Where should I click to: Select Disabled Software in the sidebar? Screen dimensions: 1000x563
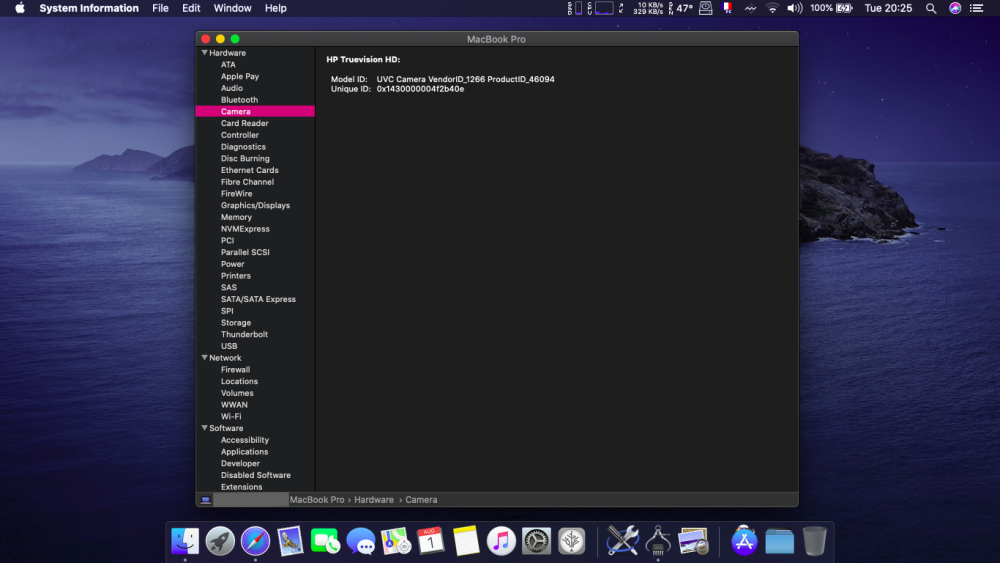254,475
